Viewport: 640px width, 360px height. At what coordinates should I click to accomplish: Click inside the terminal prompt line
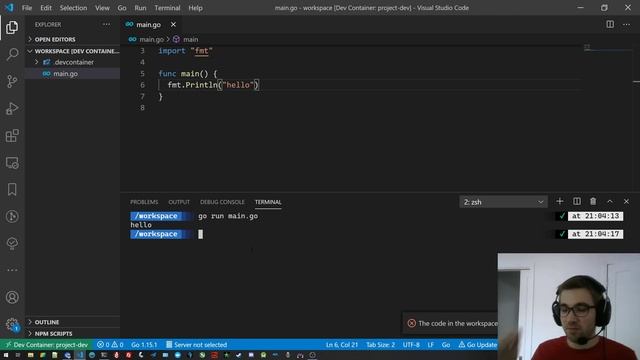200,234
